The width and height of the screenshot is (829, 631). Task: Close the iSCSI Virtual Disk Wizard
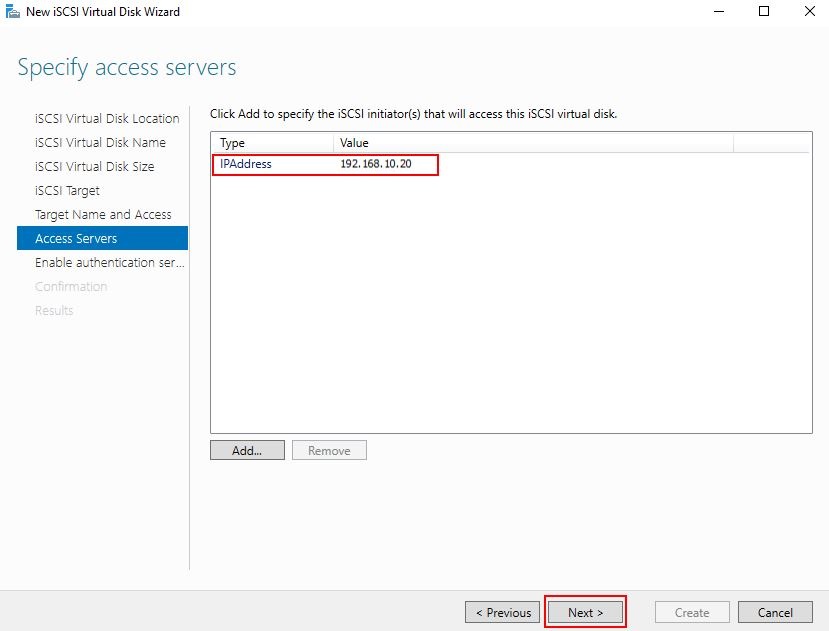(809, 11)
